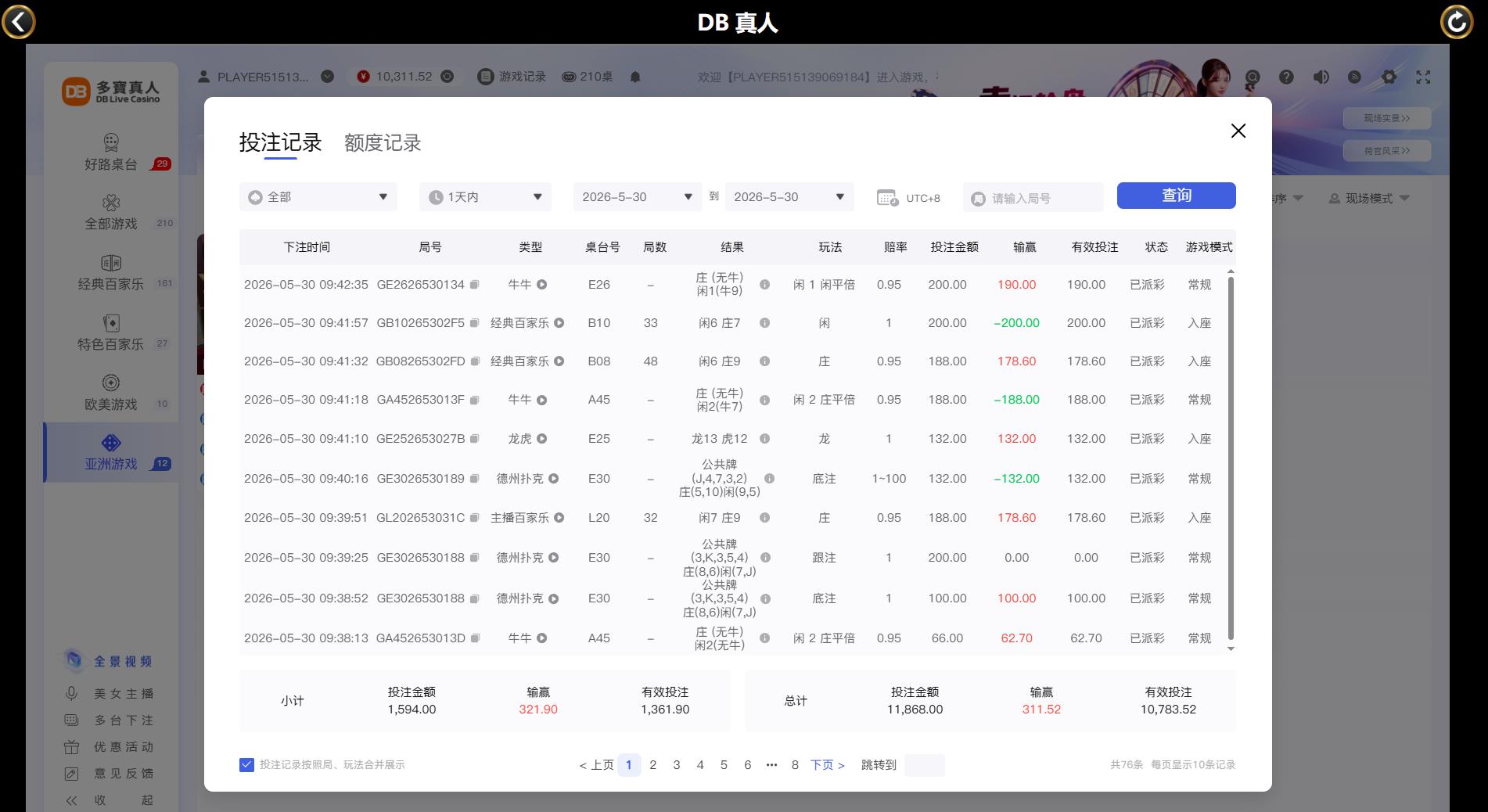Show result info for 龙13 虎12
1488x812 pixels.
764,439
